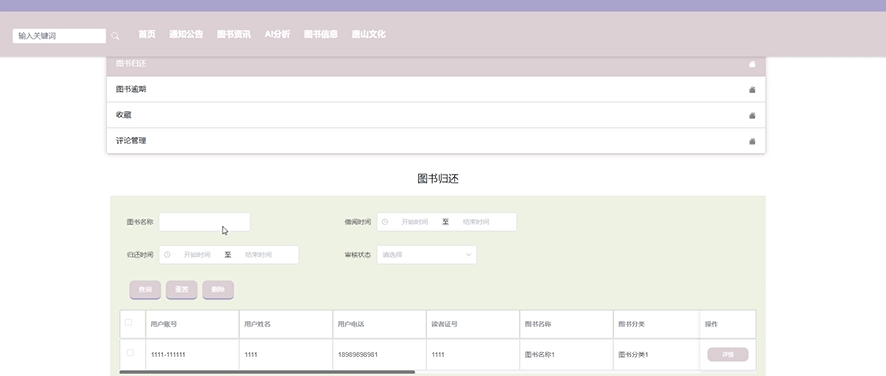The height and width of the screenshot is (376, 886).
Task: Click the 详情 button in first row
Action: click(x=728, y=355)
